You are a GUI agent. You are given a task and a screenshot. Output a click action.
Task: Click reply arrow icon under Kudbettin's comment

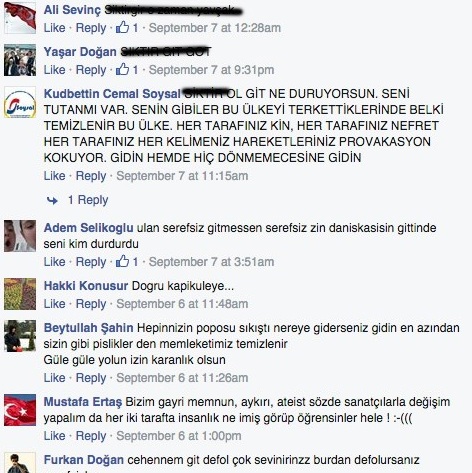pyautogui.click(x=52, y=200)
